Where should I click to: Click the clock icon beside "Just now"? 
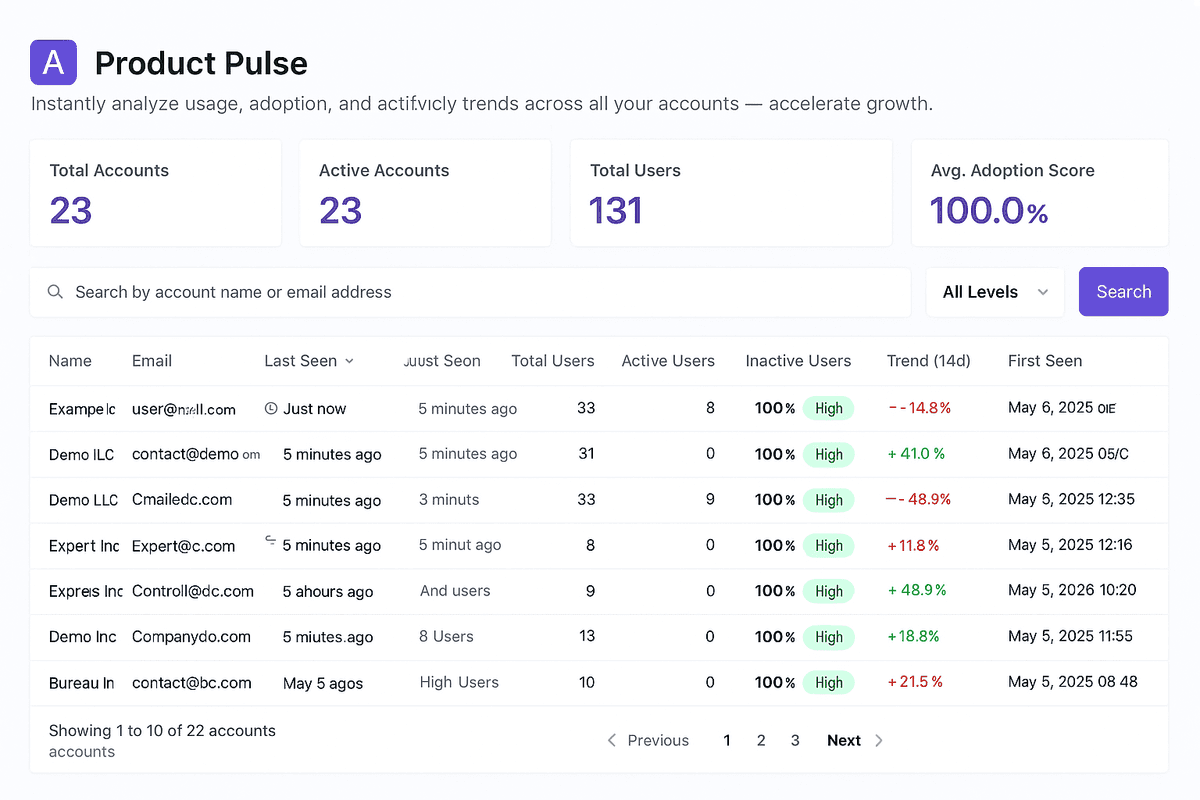tap(270, 408)
